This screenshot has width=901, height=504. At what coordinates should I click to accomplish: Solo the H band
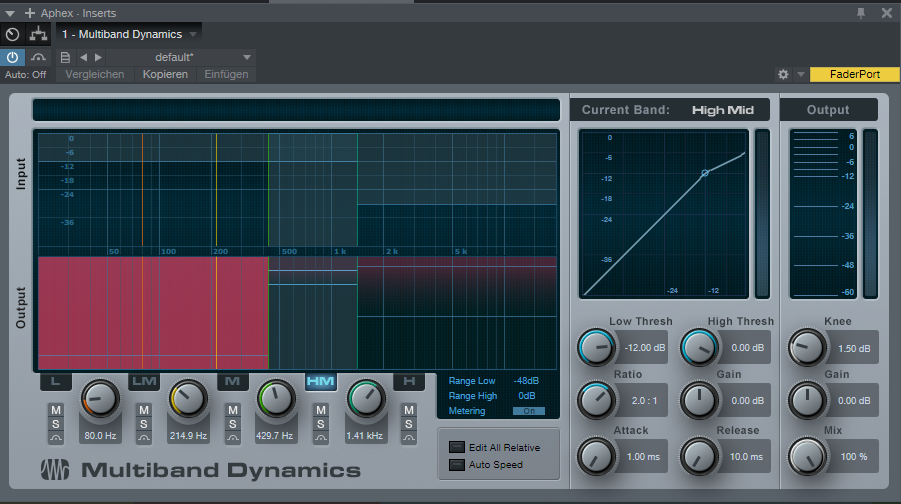(409, 424)
